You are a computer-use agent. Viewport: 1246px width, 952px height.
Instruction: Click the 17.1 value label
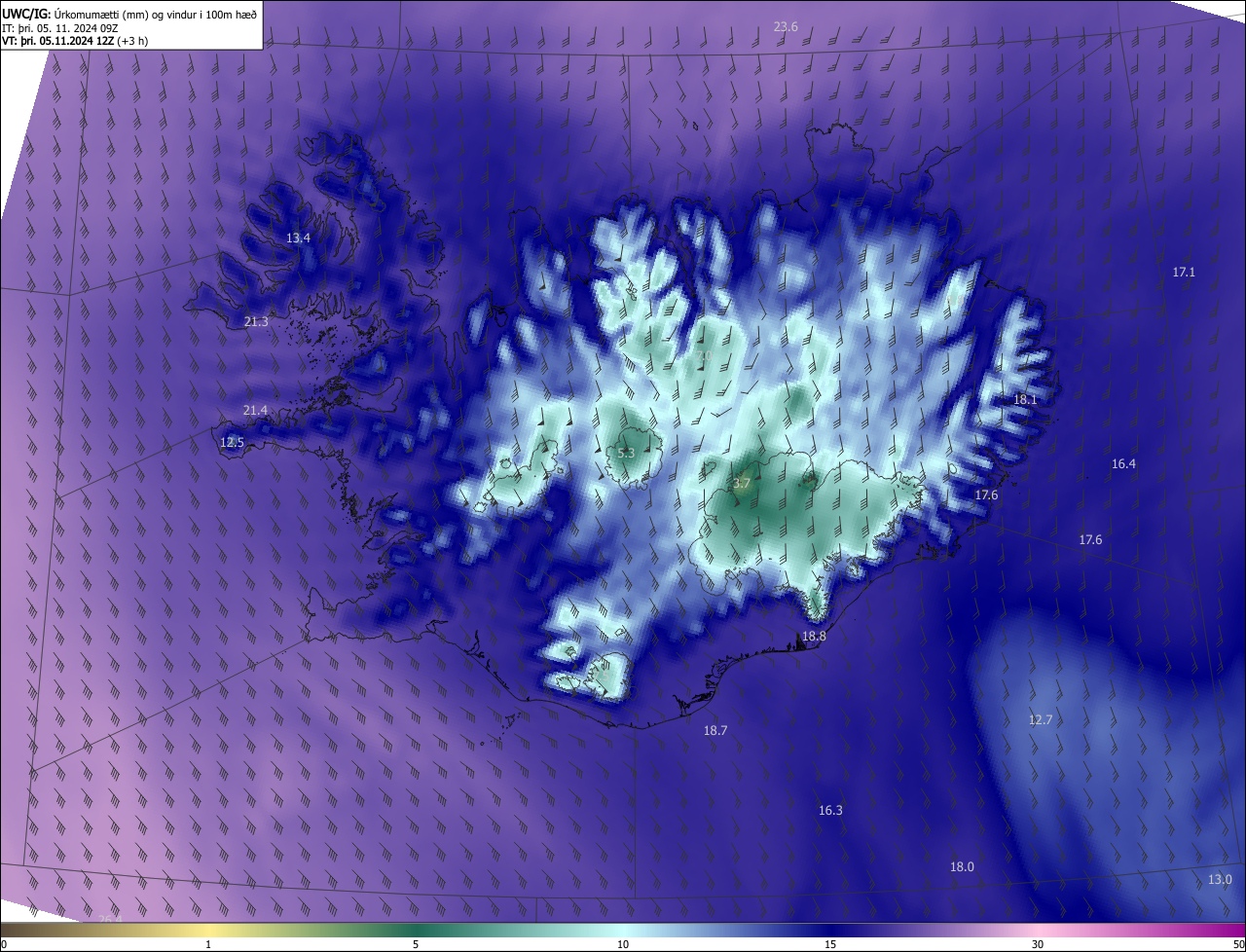1184,273
